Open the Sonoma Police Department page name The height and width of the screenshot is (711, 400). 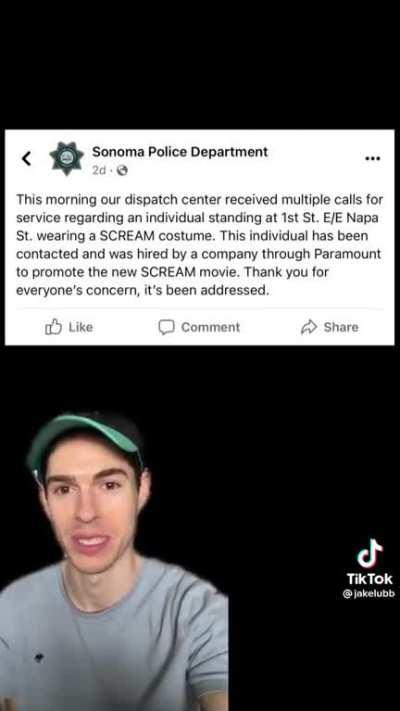click(180, 152)
